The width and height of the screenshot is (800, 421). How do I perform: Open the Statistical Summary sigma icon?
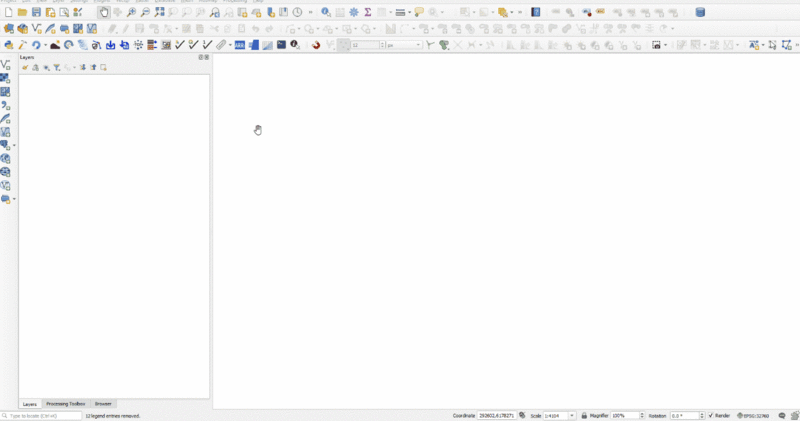click(368, 13)
